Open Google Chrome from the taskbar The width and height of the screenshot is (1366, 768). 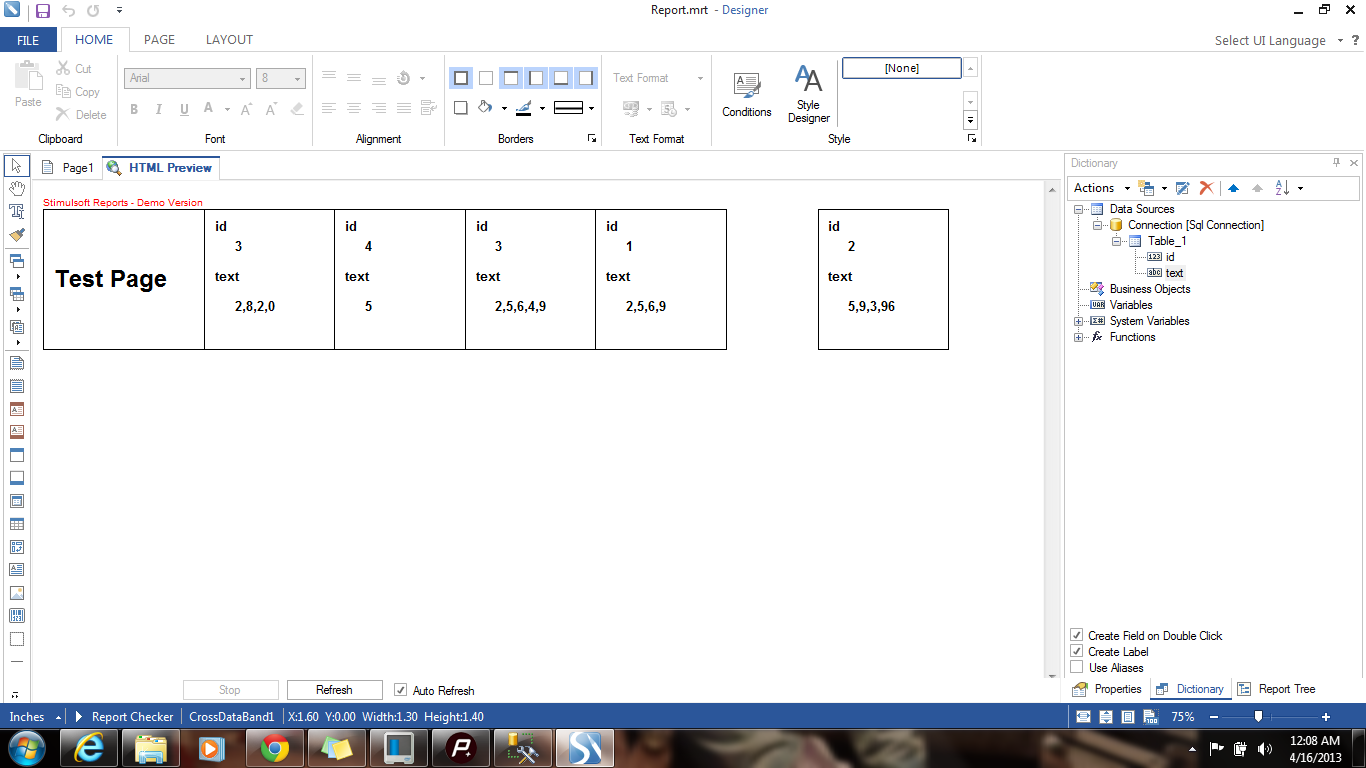tap(275, 748)
